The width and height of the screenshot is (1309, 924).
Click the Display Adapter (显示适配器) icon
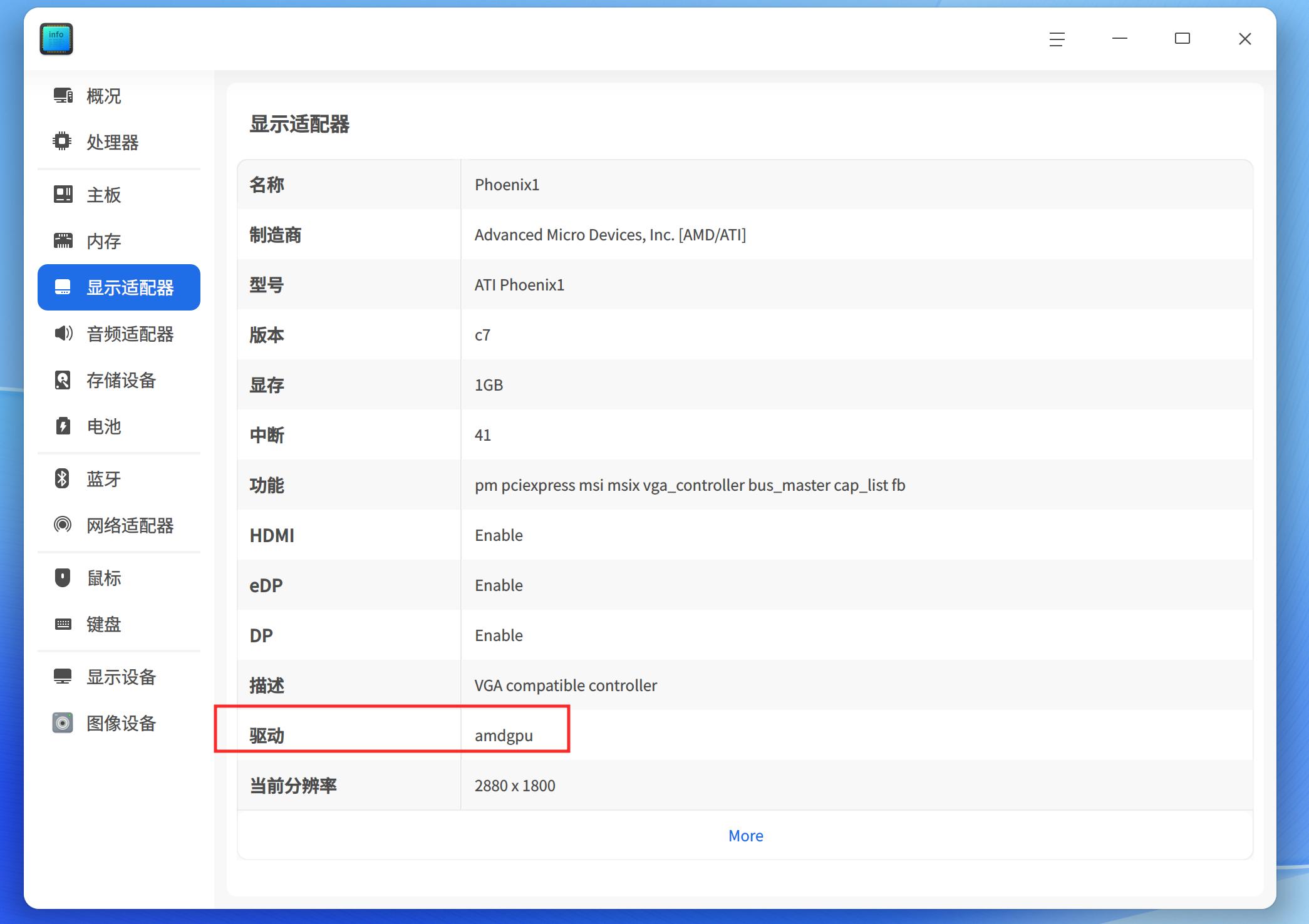coord(63,287)
